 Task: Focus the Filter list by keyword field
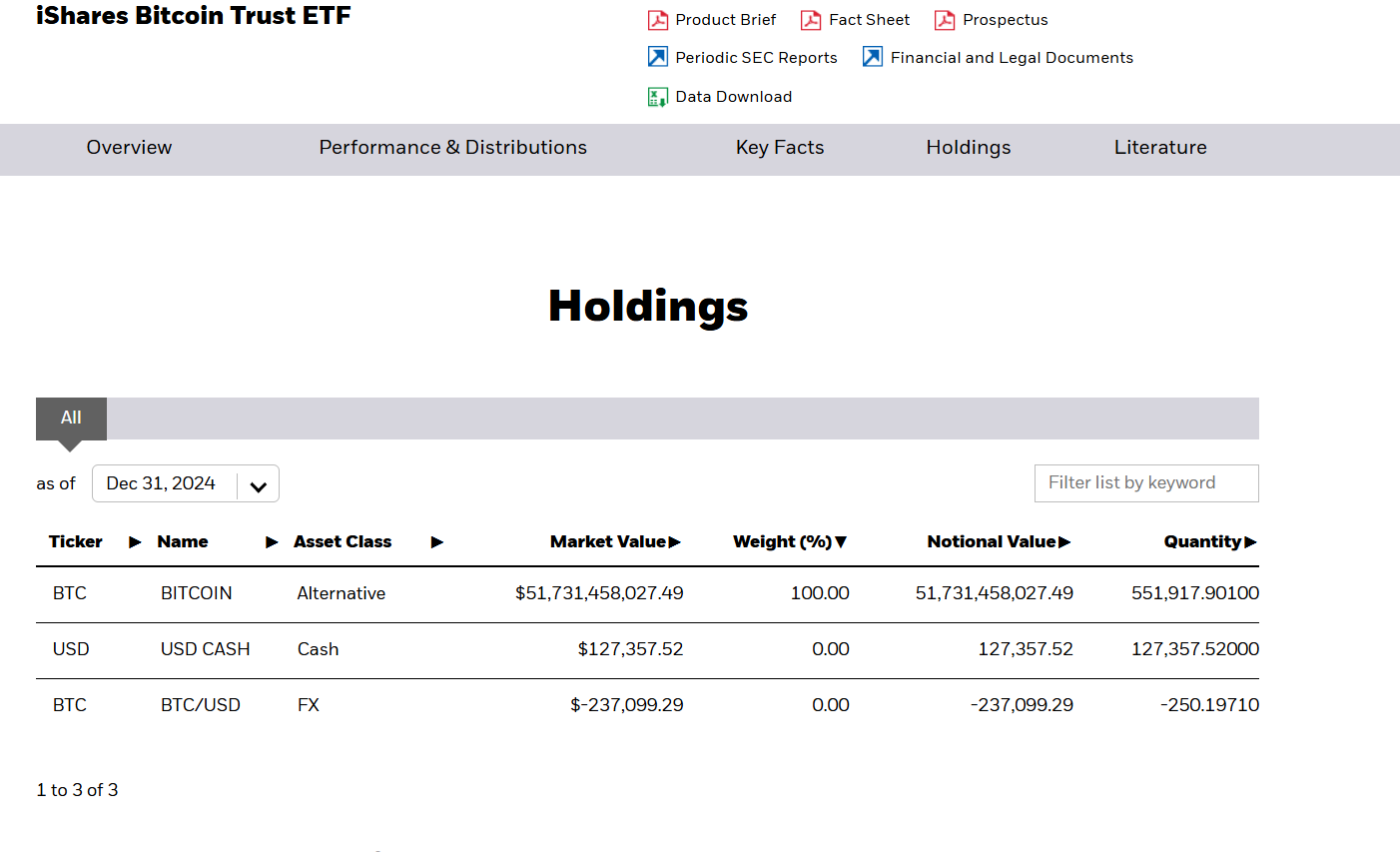click(x=1145, y=483)
